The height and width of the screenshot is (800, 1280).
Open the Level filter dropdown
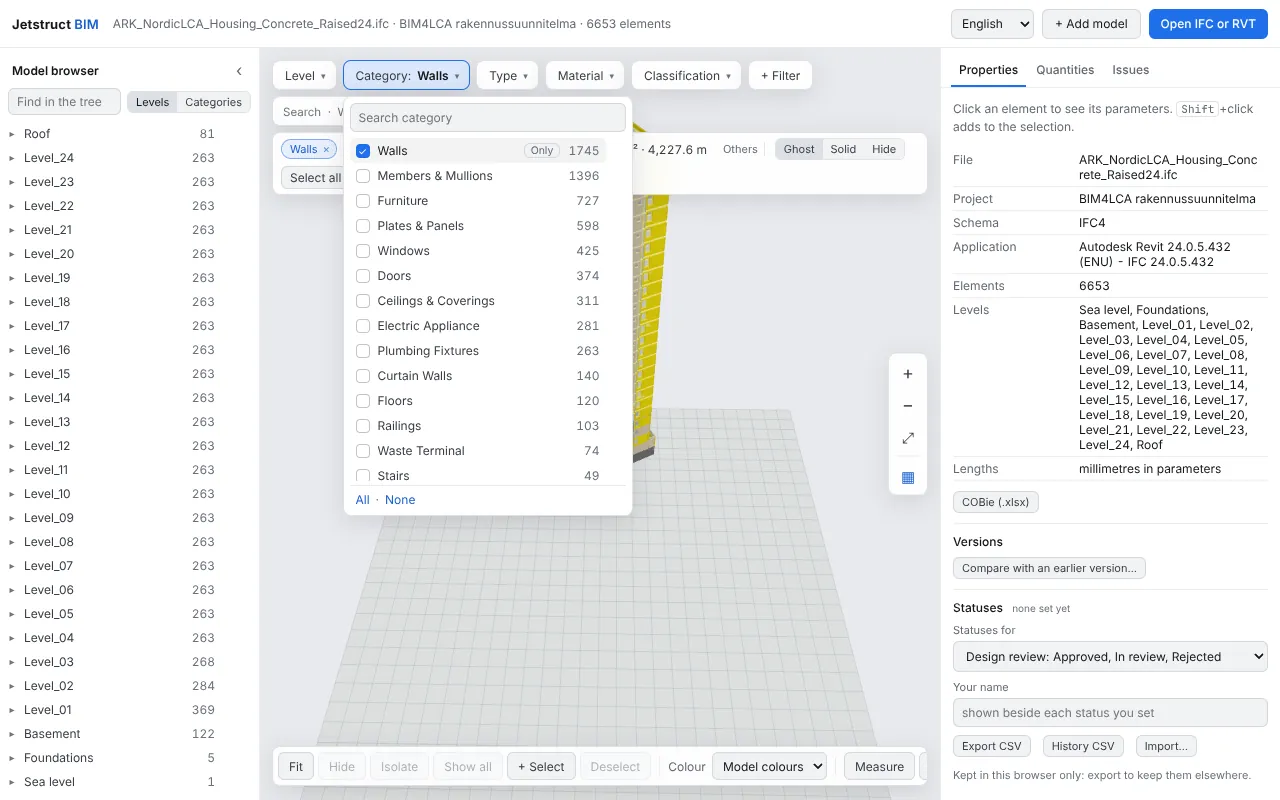pos(305,76)
